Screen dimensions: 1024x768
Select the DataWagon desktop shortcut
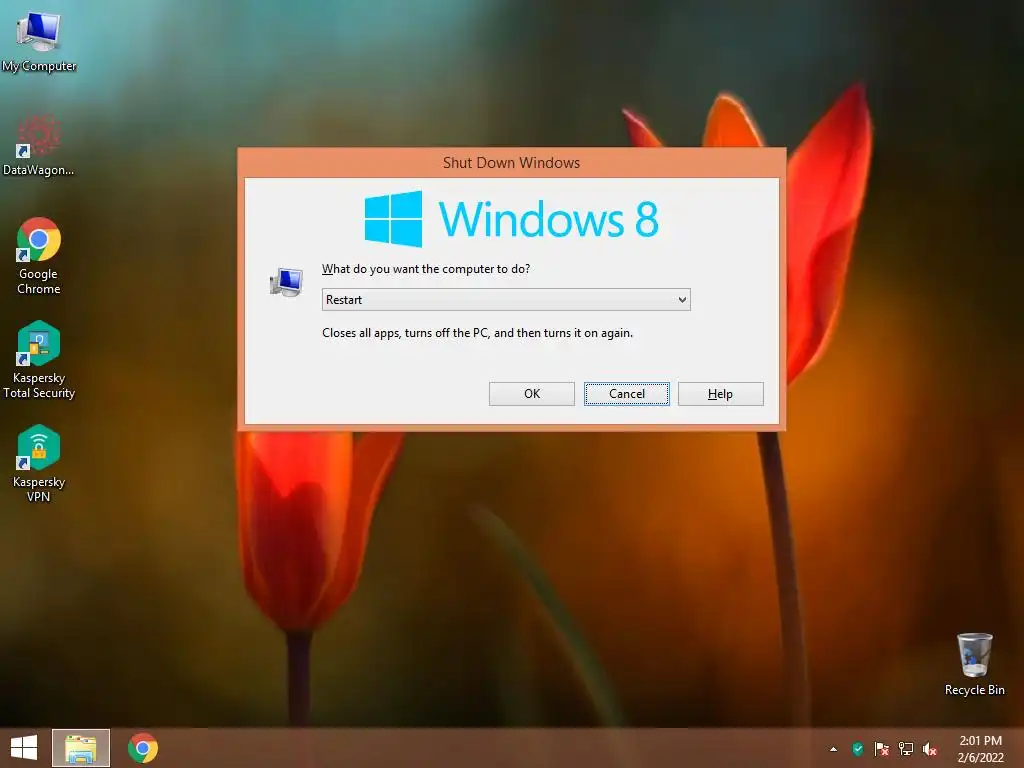click(39, 145)
